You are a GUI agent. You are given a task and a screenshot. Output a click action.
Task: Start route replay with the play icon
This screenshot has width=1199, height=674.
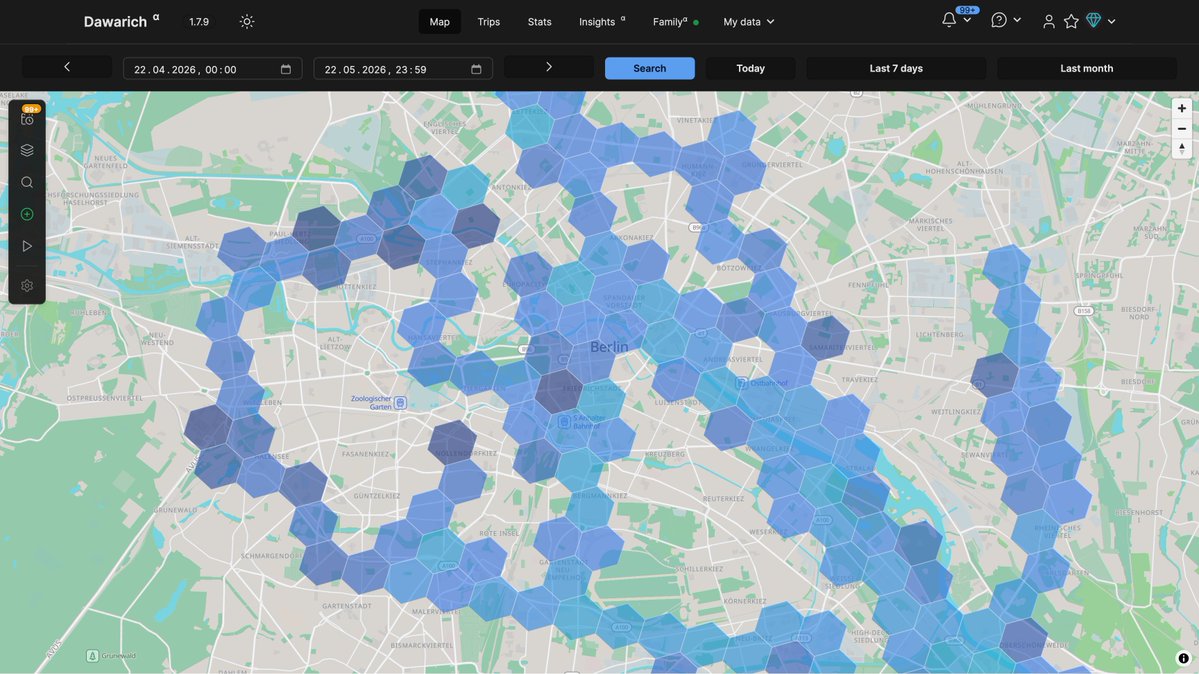click(27, 246)
